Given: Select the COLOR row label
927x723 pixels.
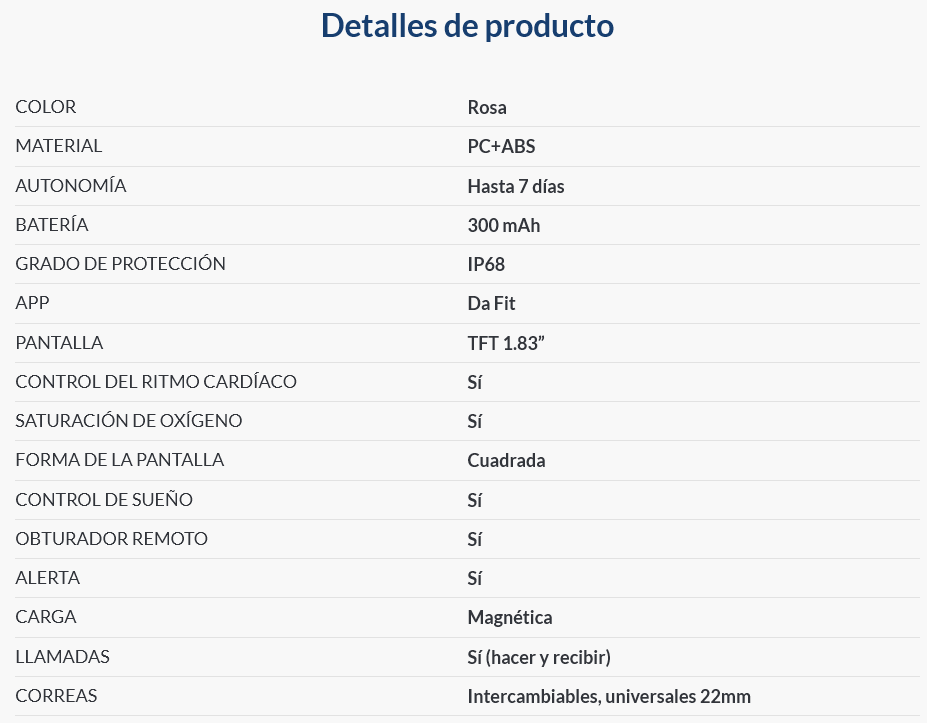Looking at the screenshot, I should click(46, 107).
